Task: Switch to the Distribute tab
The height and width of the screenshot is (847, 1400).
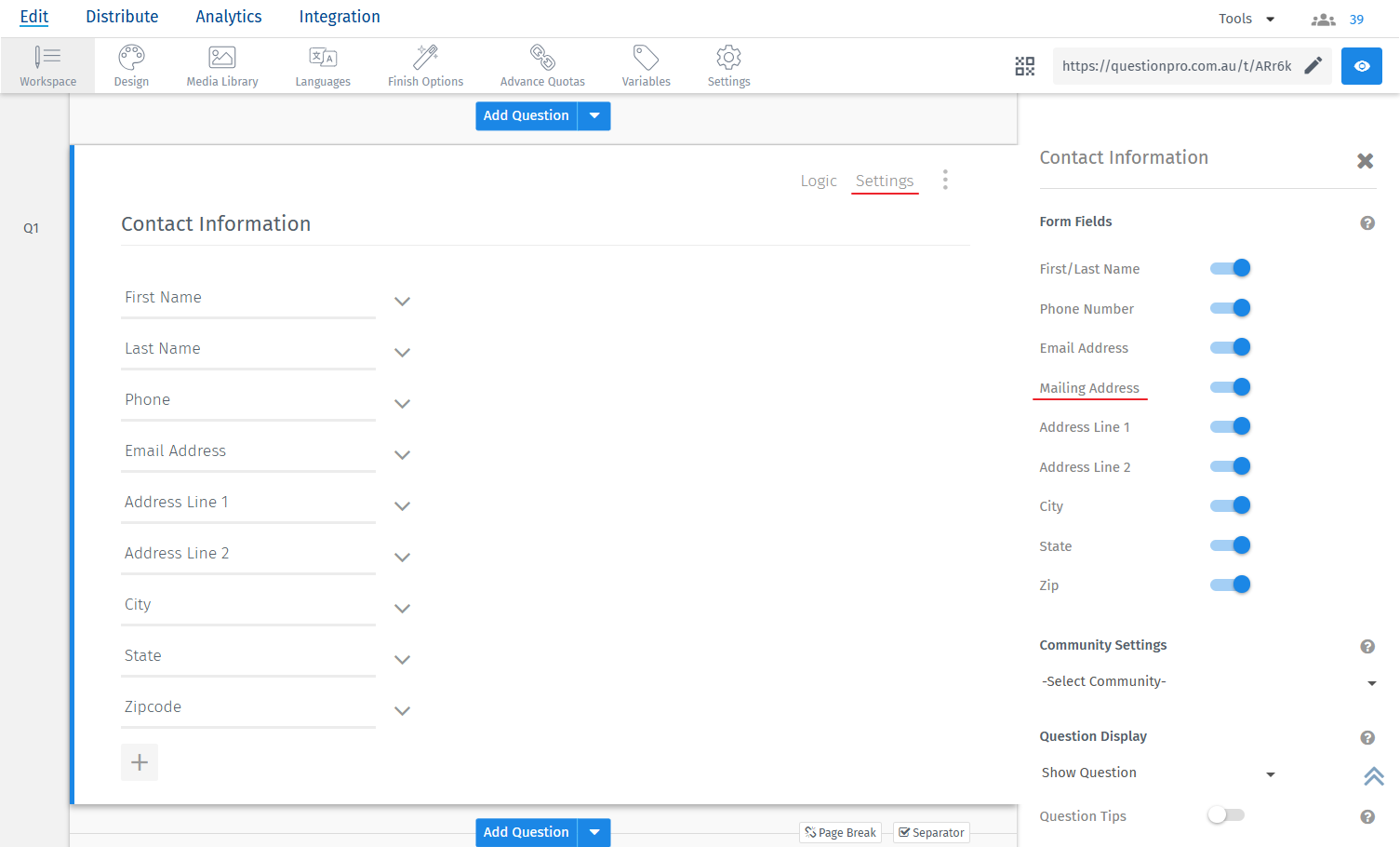Action: [x=122, y=17]
